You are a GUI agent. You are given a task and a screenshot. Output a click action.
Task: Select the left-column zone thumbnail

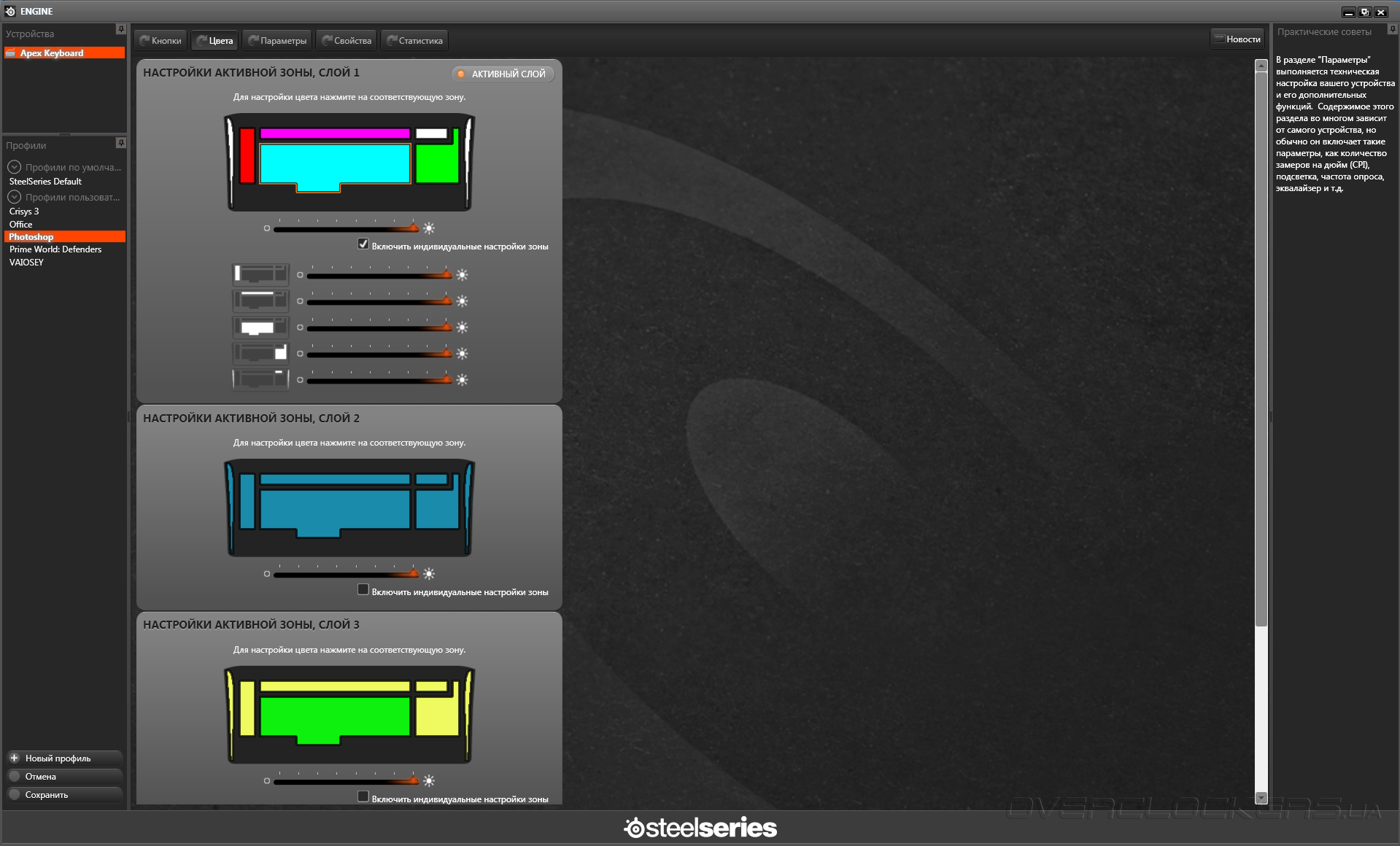pos(260,275)
